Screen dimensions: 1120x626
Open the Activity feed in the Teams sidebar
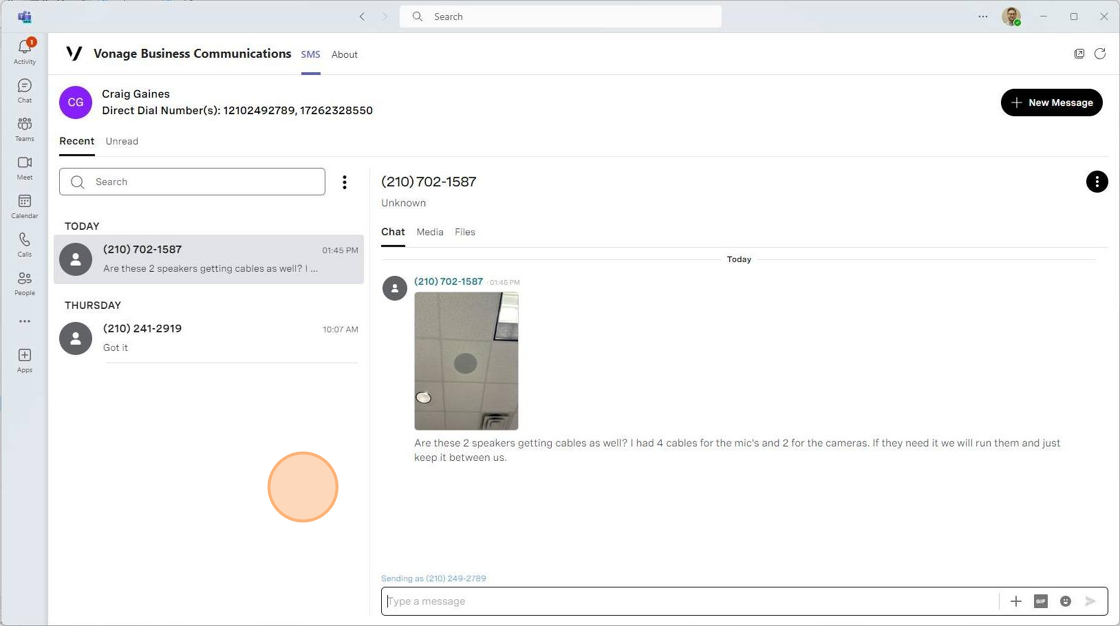click(x=24, y=51)
